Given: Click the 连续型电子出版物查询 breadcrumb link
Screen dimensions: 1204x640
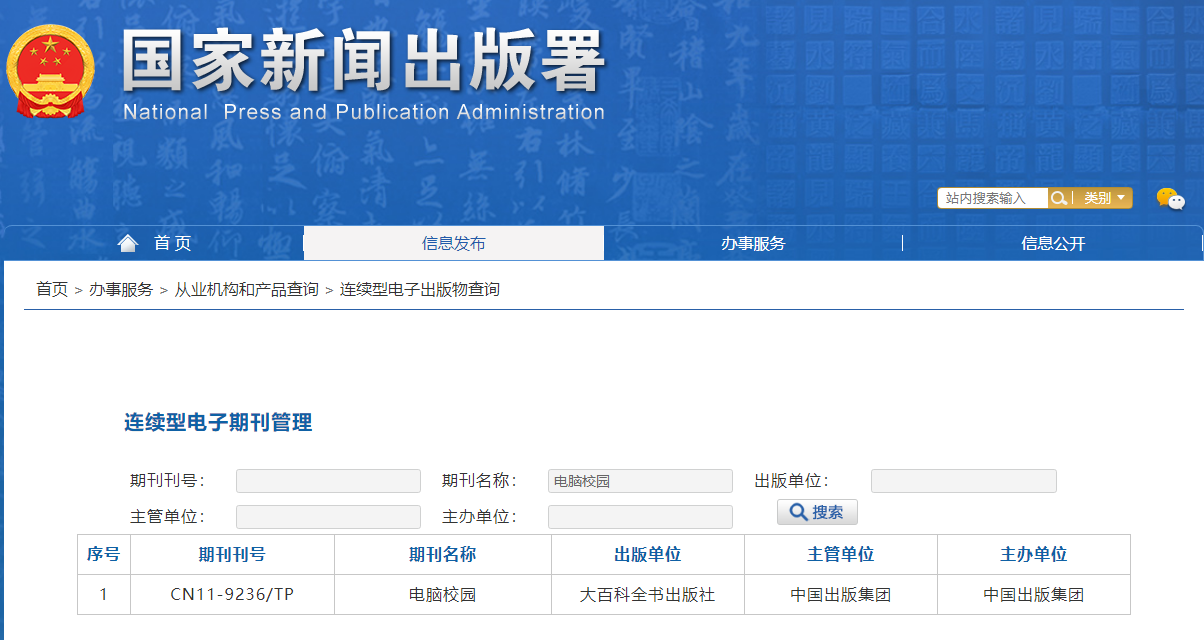Looking at the screenshot, I should coord(419,289).
